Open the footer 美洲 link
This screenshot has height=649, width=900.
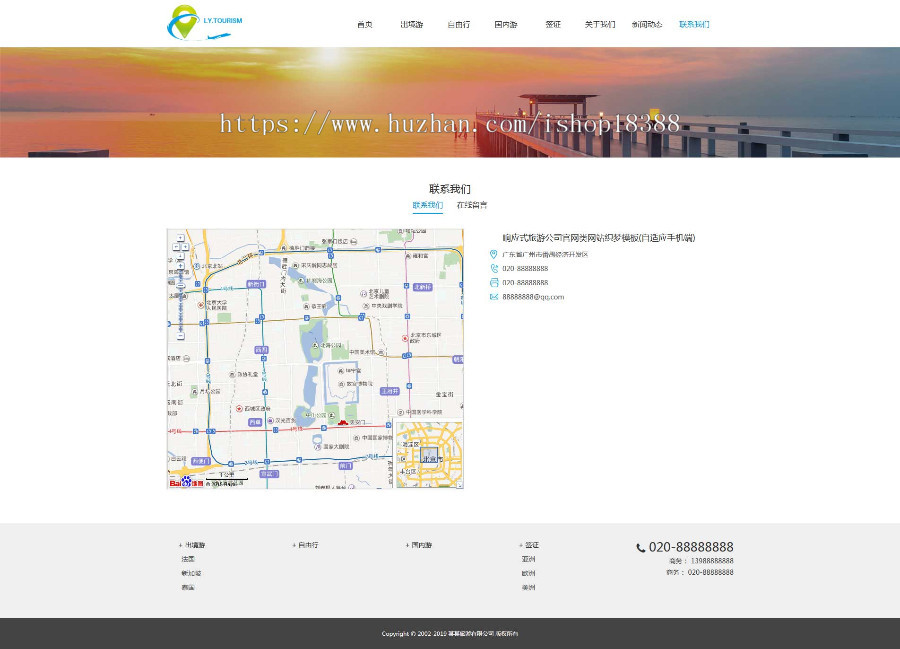(528, 588)
